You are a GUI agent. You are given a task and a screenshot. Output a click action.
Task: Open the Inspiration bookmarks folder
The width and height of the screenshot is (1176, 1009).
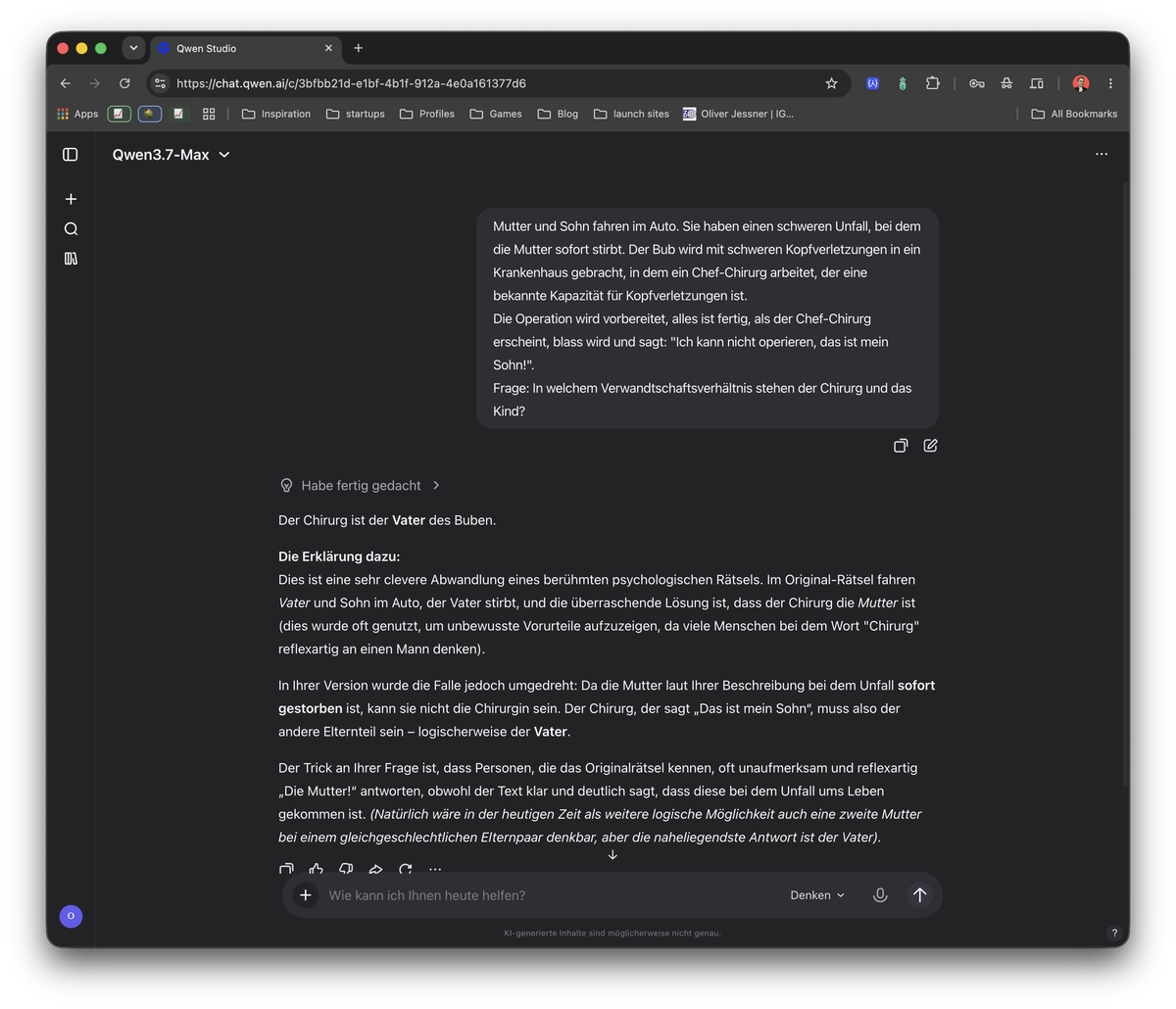tap(276, 114)
